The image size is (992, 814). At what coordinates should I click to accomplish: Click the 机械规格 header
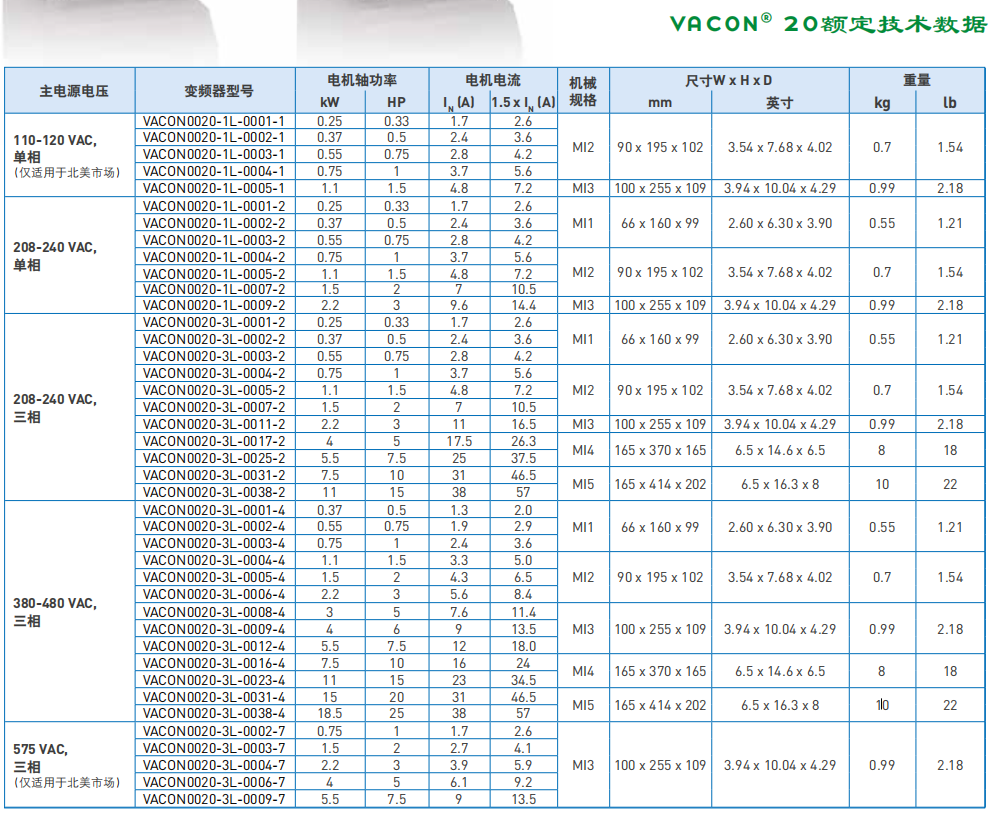(583, 92)
